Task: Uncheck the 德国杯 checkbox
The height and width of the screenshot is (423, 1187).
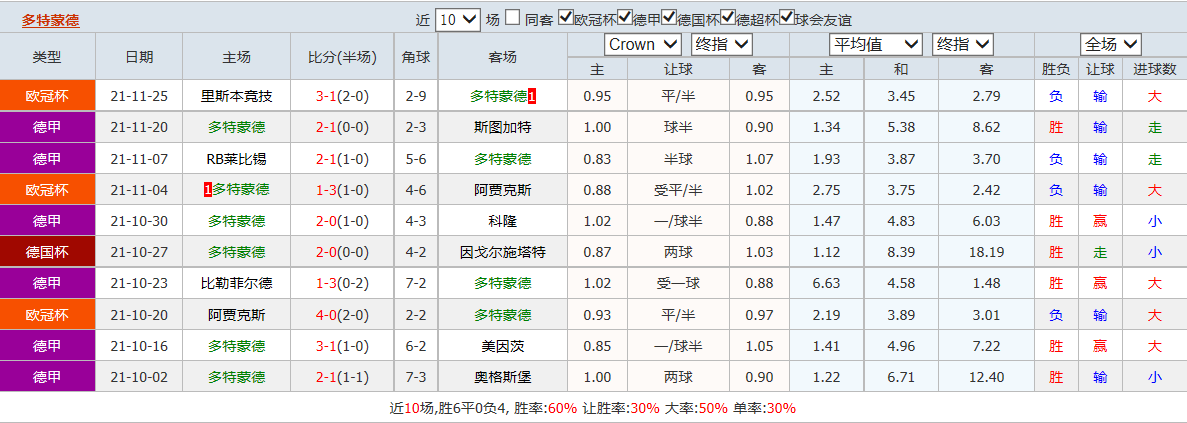Action: point(668,18)
